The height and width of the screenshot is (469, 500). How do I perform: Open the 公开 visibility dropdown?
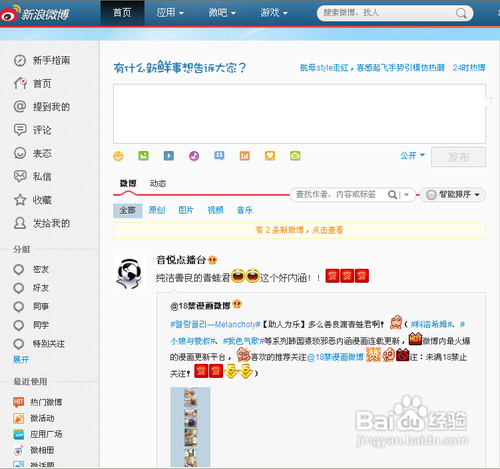pyautogui.click(x=413, y=155)
